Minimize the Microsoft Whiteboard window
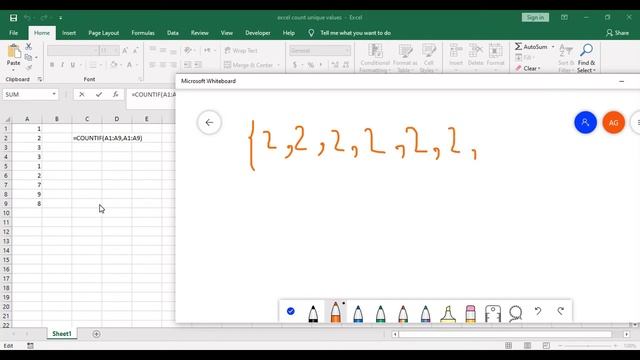Viewport: 640px width, 360px height. click(x=621, y=81)
